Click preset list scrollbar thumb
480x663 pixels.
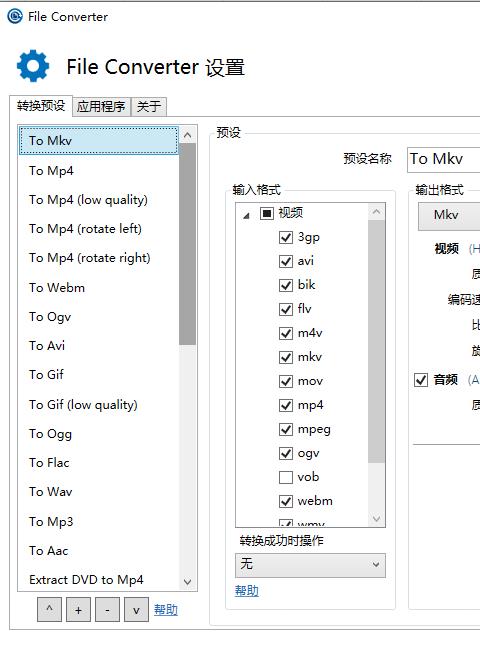[x=187, y=244]
